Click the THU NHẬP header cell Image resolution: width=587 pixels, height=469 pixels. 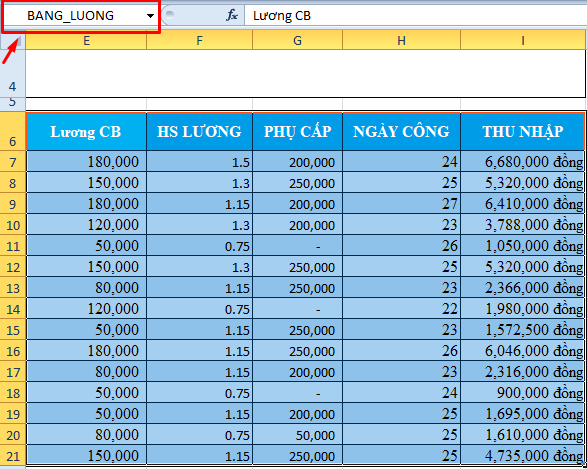(523, 131)
